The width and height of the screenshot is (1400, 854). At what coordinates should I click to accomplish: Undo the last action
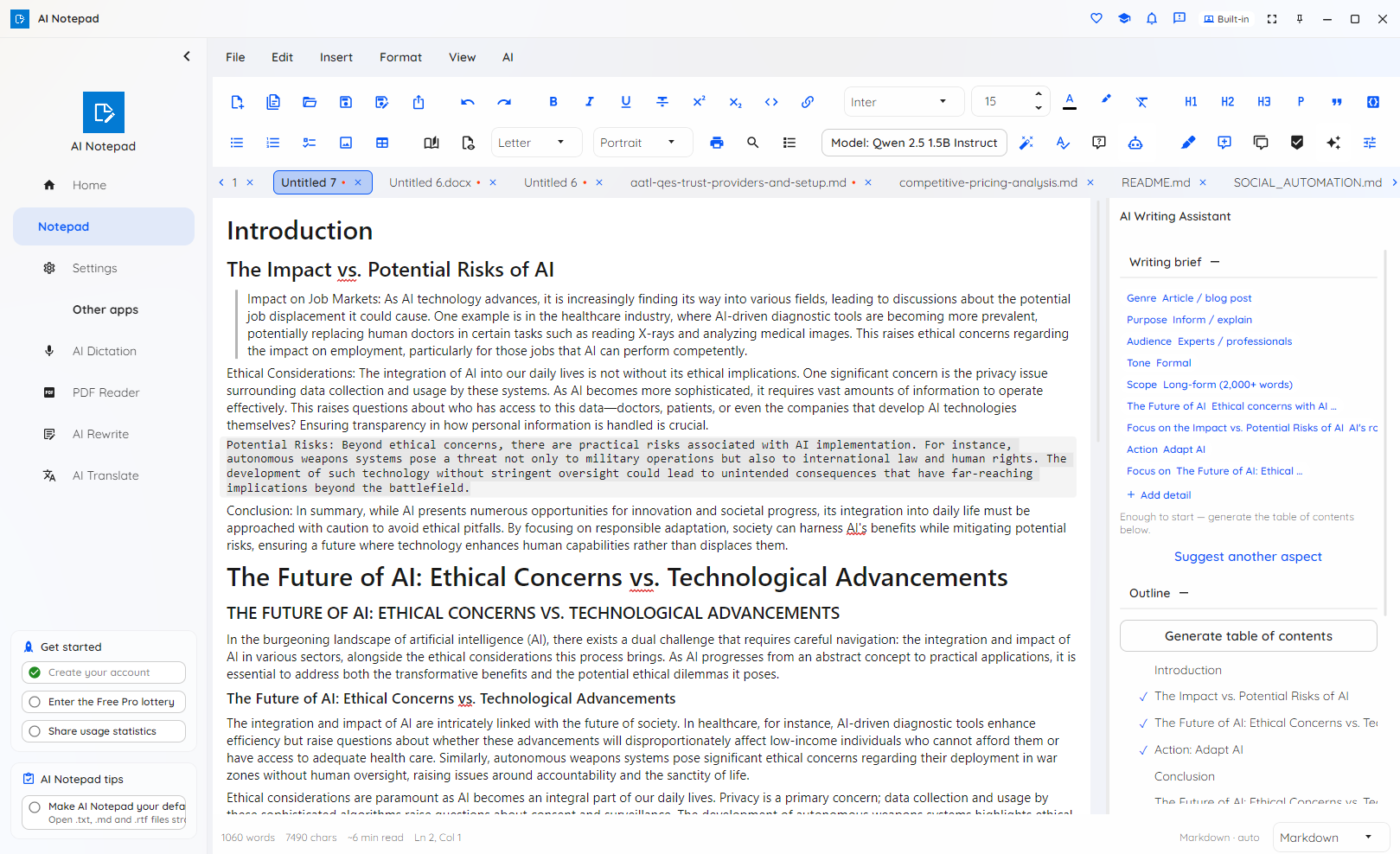[468, 102]
